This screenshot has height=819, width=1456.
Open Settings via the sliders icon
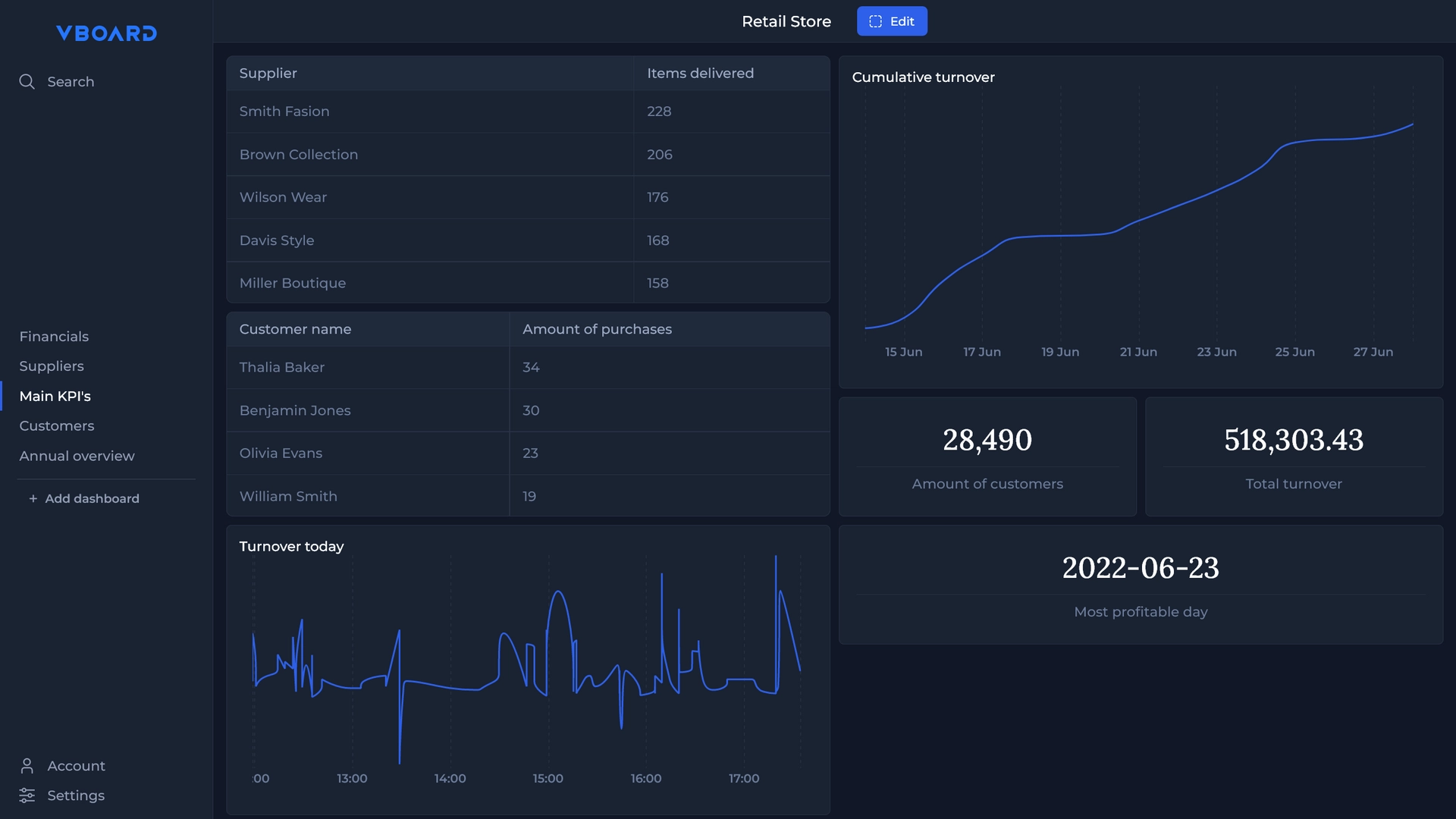(x=27, y=795)
